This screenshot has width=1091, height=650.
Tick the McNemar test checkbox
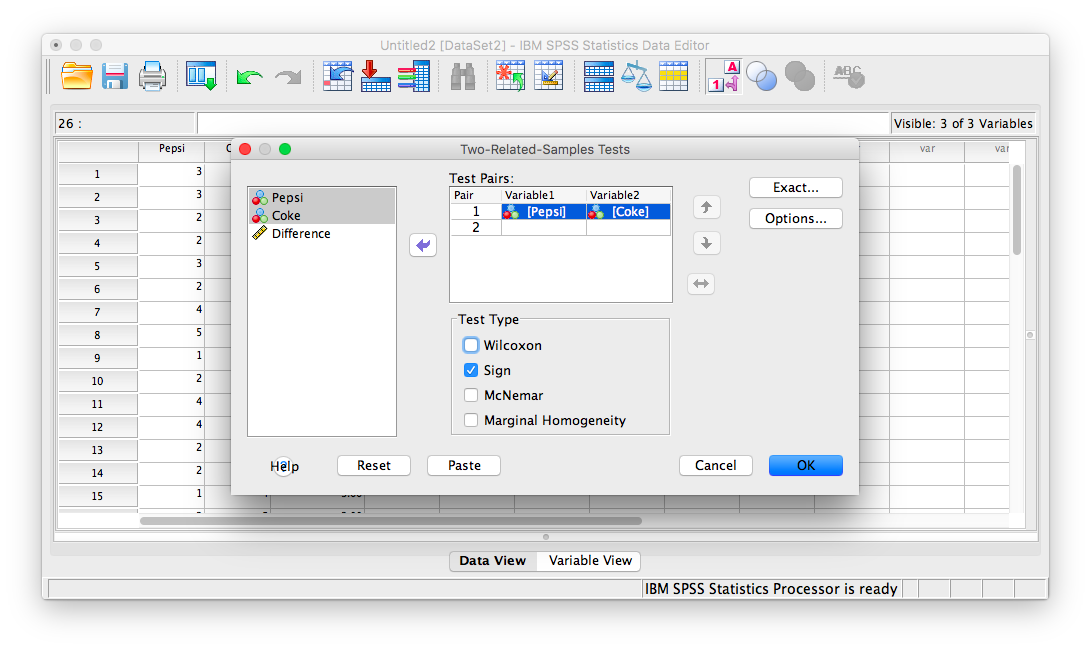471,395
